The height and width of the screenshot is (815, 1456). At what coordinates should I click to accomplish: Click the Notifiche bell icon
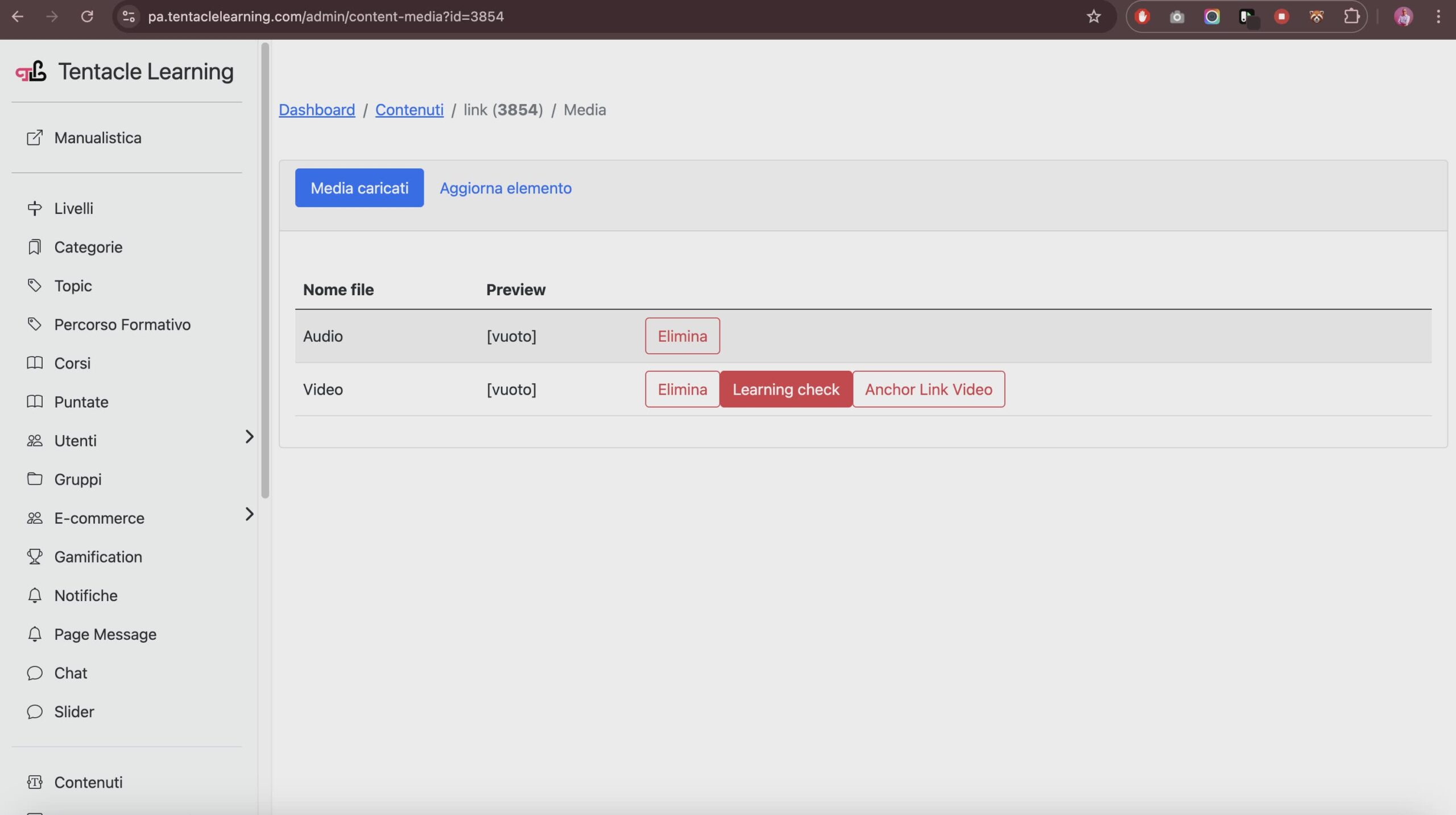[35, 595]
